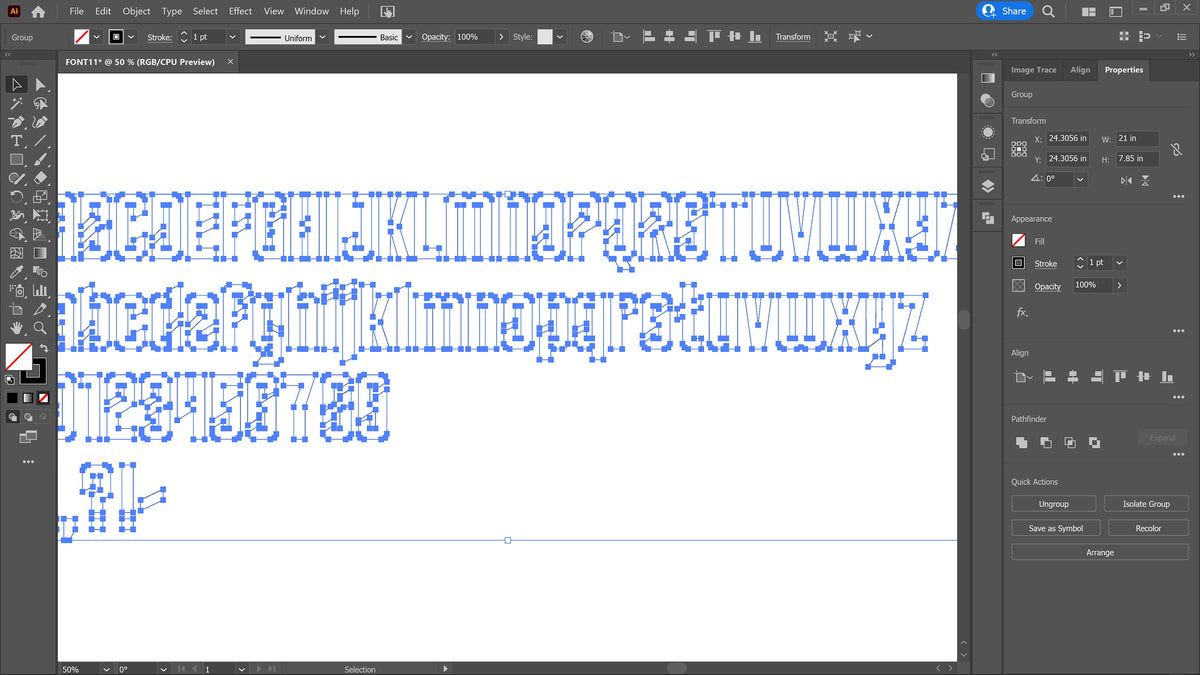1200x675 pixels.
Task: Click the Stroke swatch in Appearance
Action: click(1018, 263)
